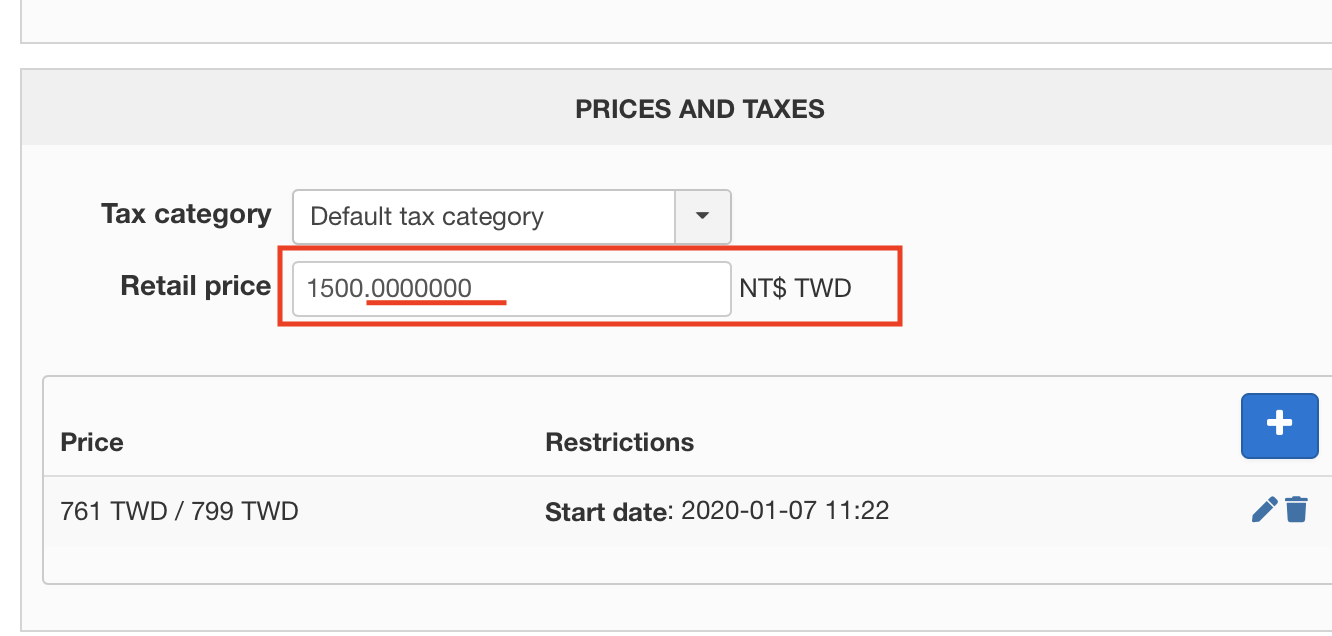Click the NT$ TWD currency label

point(795,289)
